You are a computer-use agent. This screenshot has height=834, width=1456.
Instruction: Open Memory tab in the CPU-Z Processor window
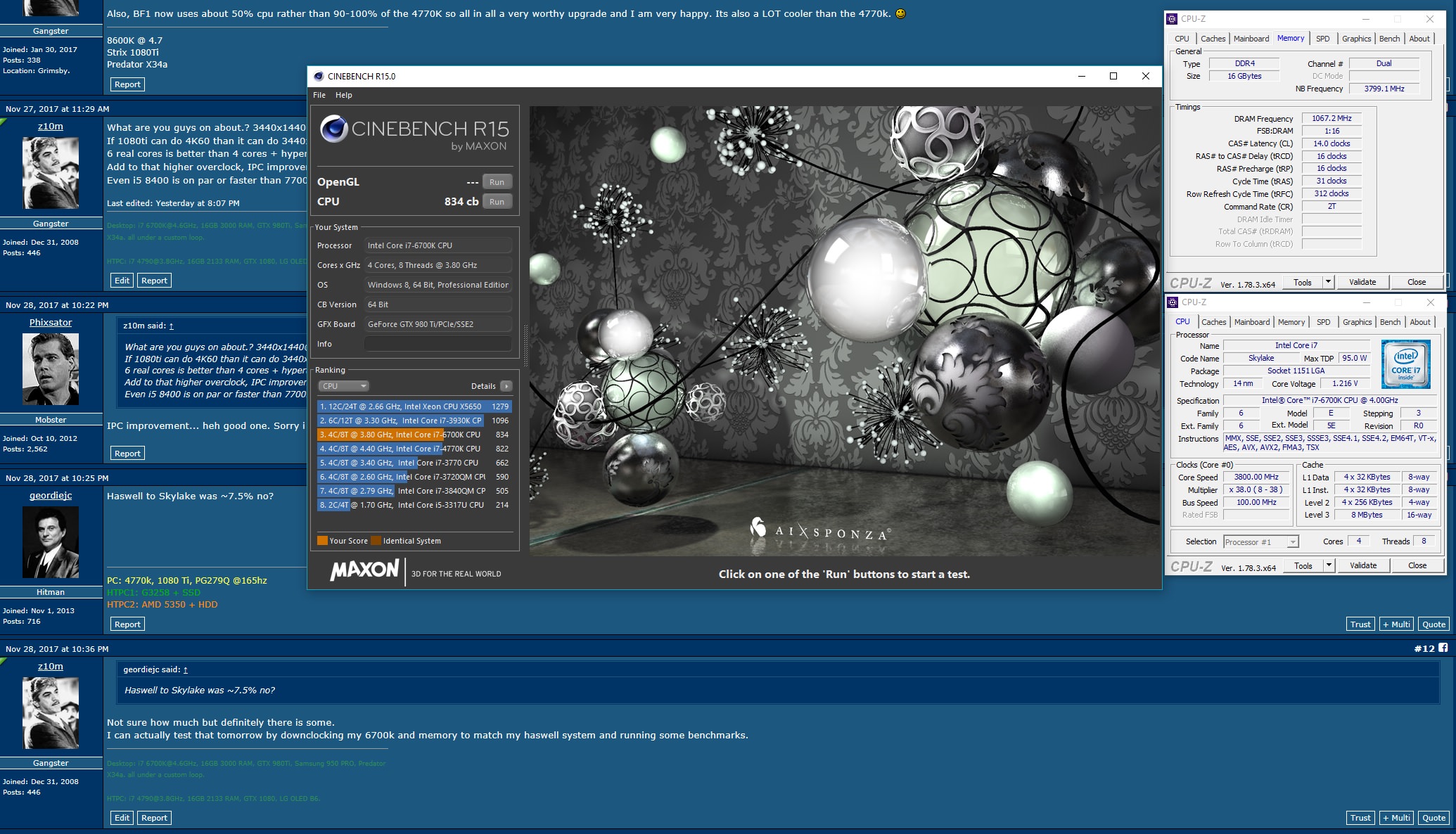[x=1291, y=322]
